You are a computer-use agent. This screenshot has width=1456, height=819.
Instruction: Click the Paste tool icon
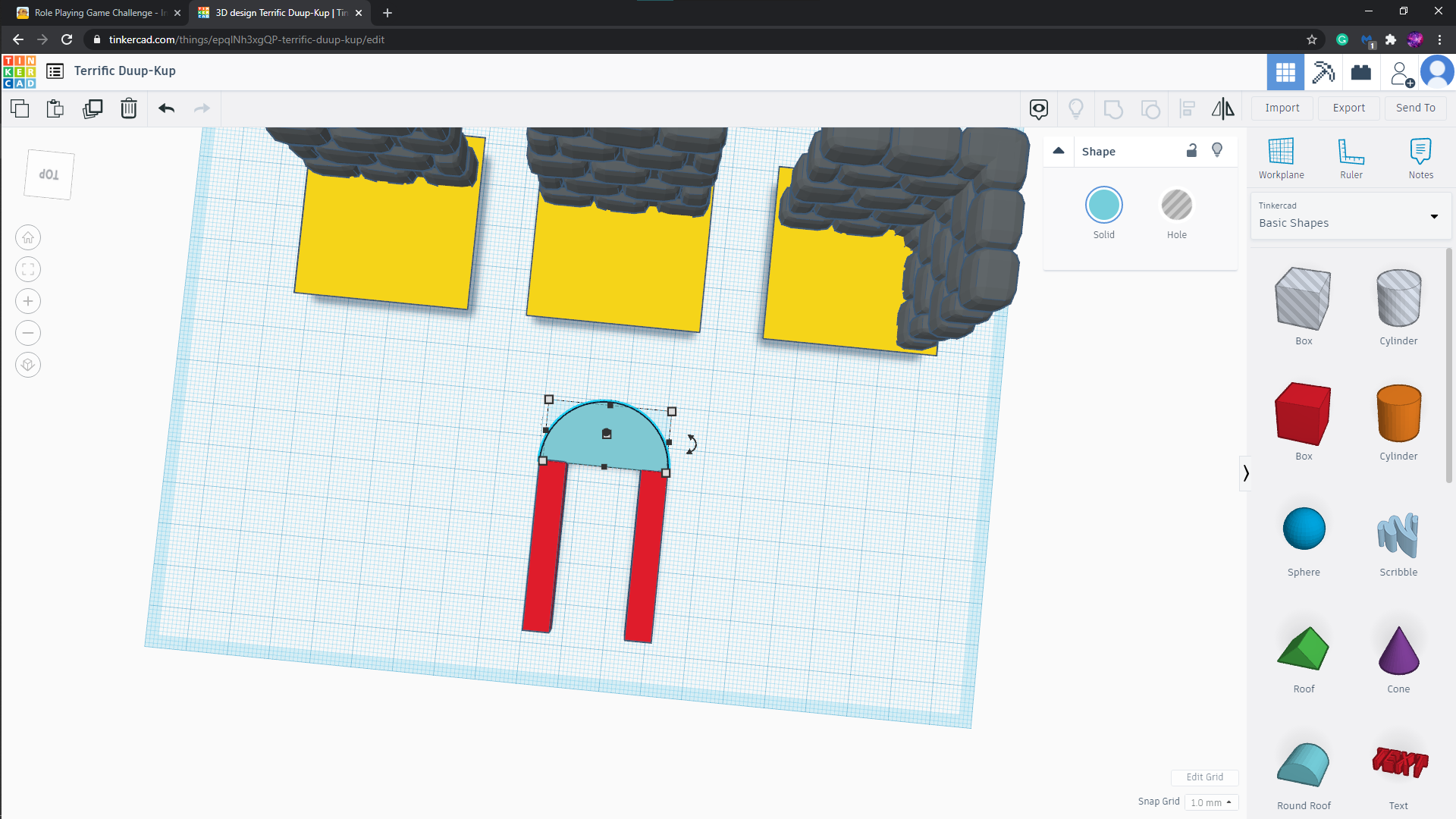(x=55, y=108)
